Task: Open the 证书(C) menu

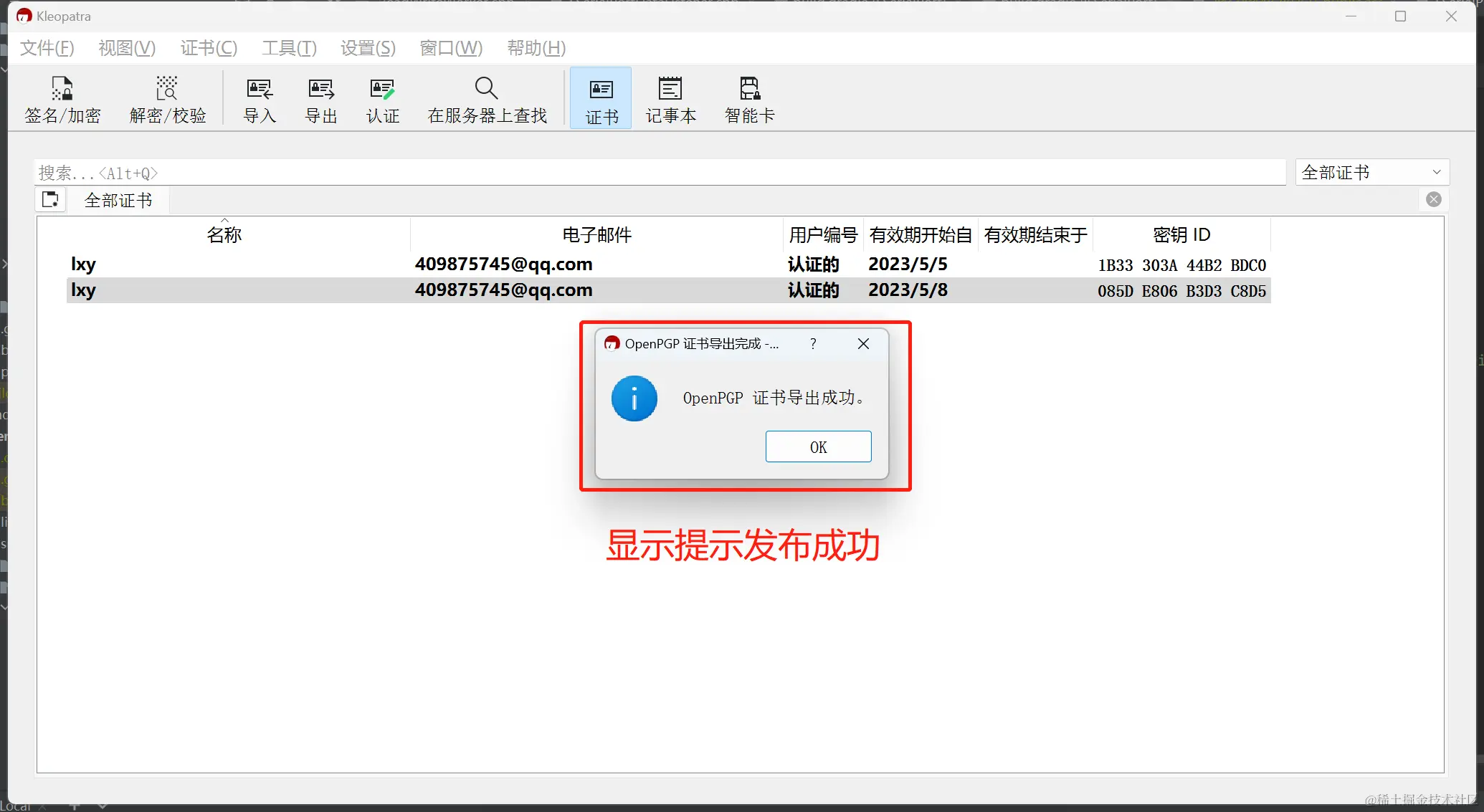Action: pyautogui.click(x=209, y=48)
